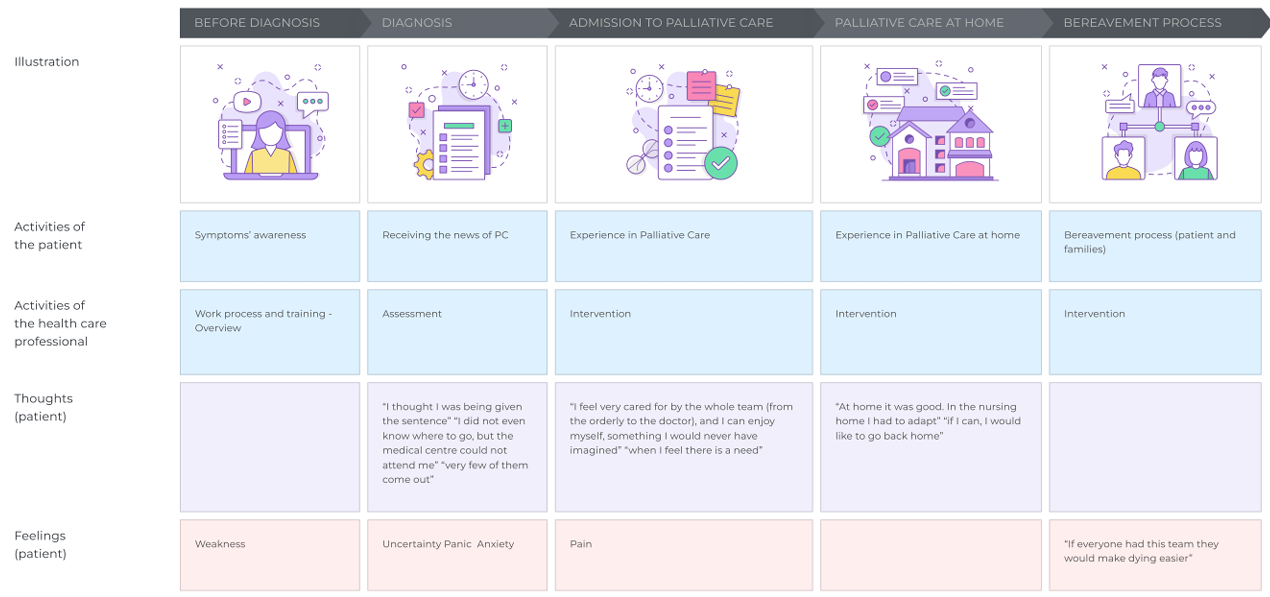Click the woman at laptop illustration
1270x597 pixels.
point(270,145)
